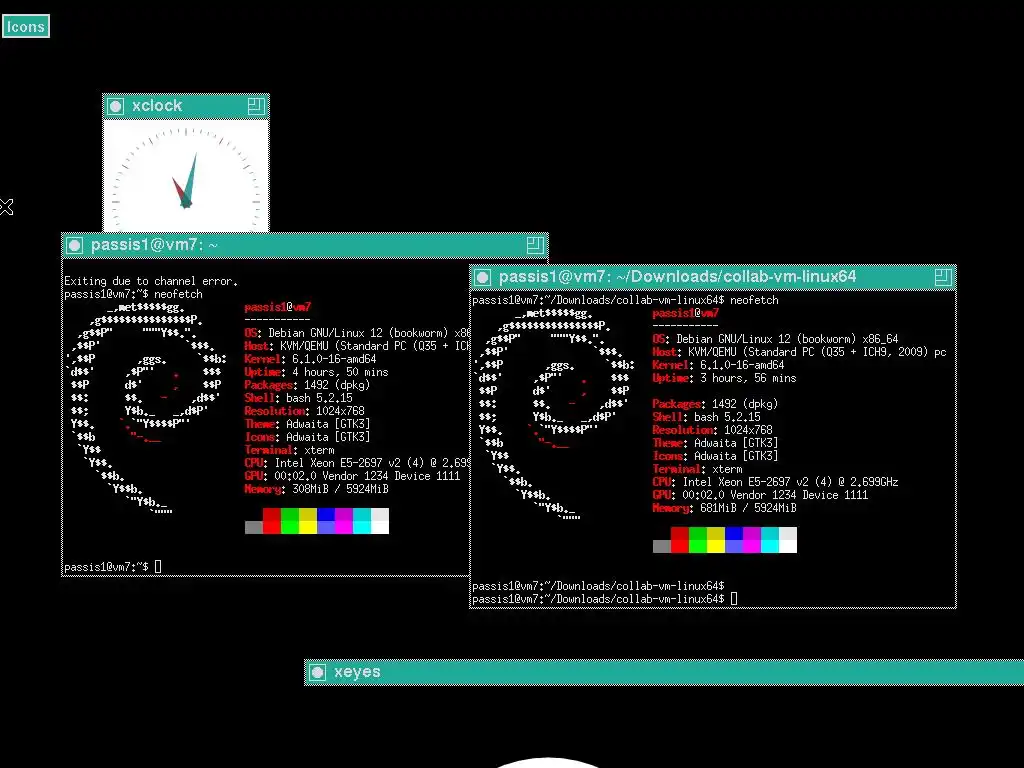Click 'Memory: 308MiB / 5924MiB' text

coord(316,489)
